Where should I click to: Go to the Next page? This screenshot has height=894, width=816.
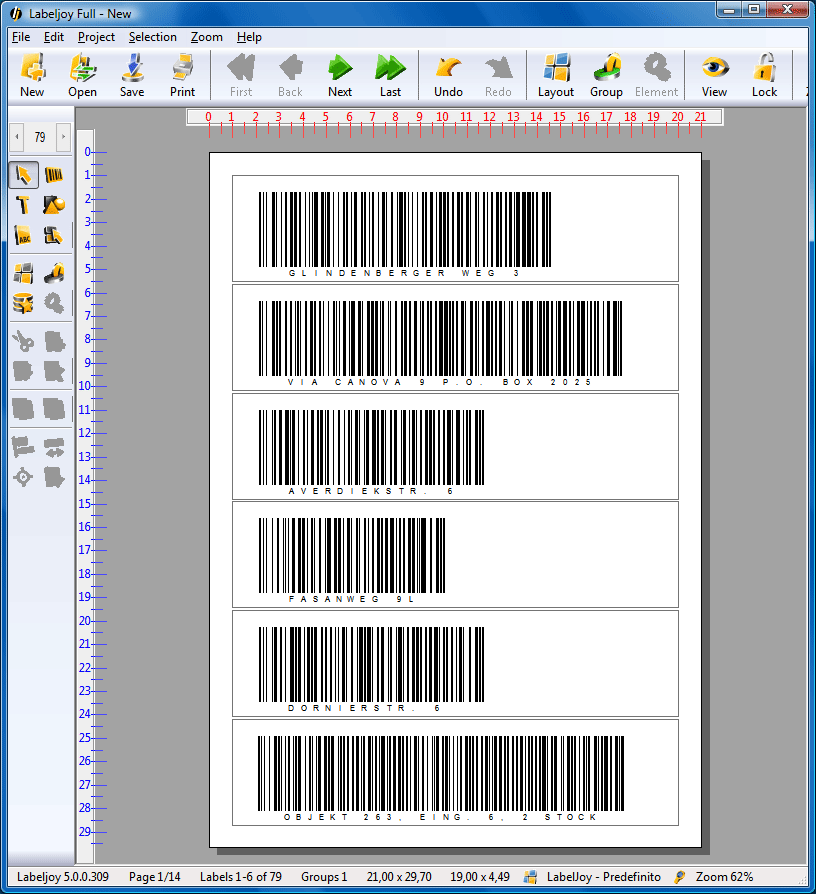(x=340, y=75)
